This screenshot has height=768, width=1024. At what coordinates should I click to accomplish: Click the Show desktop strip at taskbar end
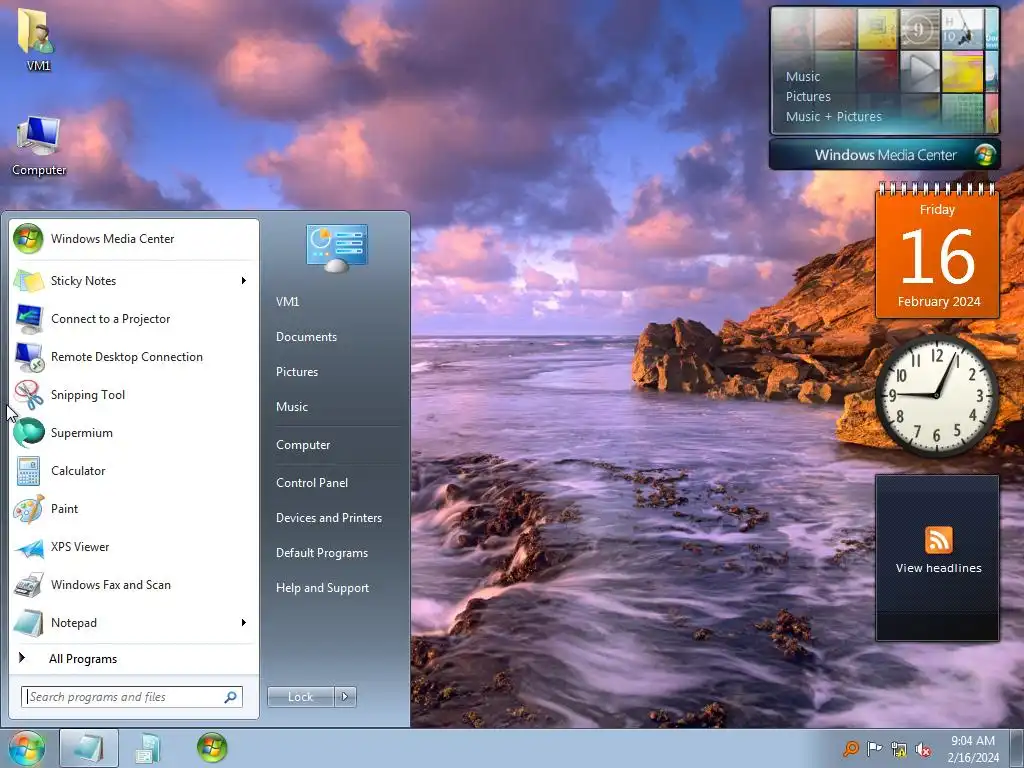(x=1017, y=748)
